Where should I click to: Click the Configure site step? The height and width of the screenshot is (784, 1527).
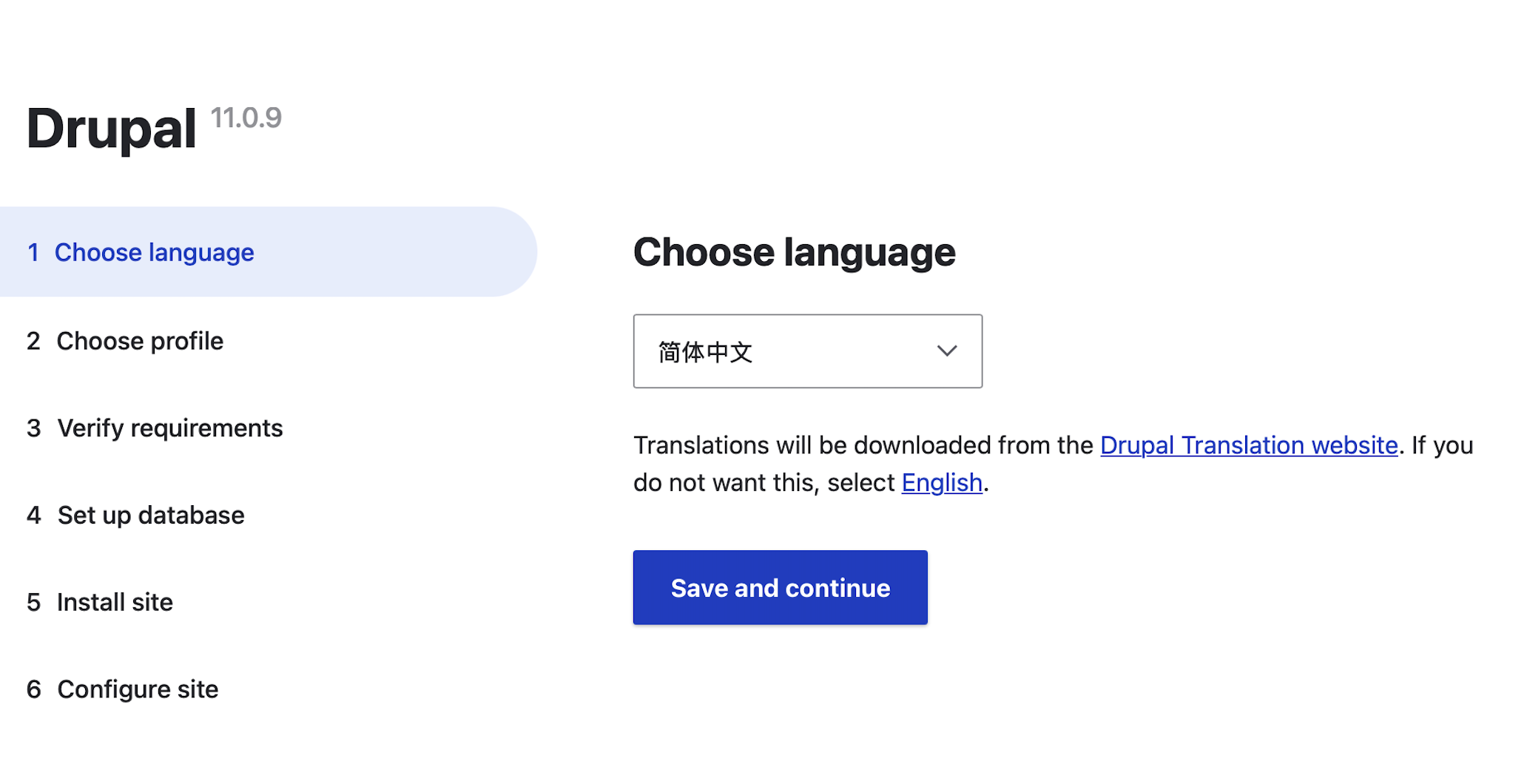pyautogui.click(x=123, y=689)
